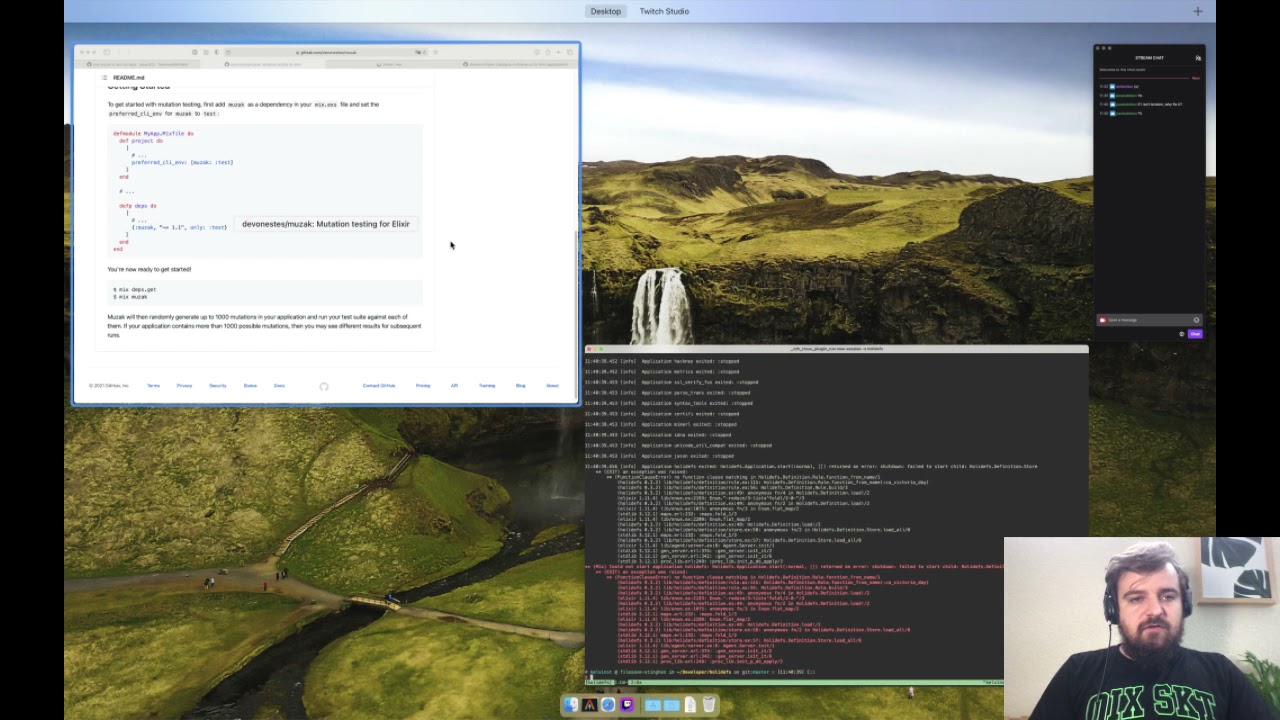Click the purple Chat send button
1280x720 pixels.
click(x=1195, y=334)
